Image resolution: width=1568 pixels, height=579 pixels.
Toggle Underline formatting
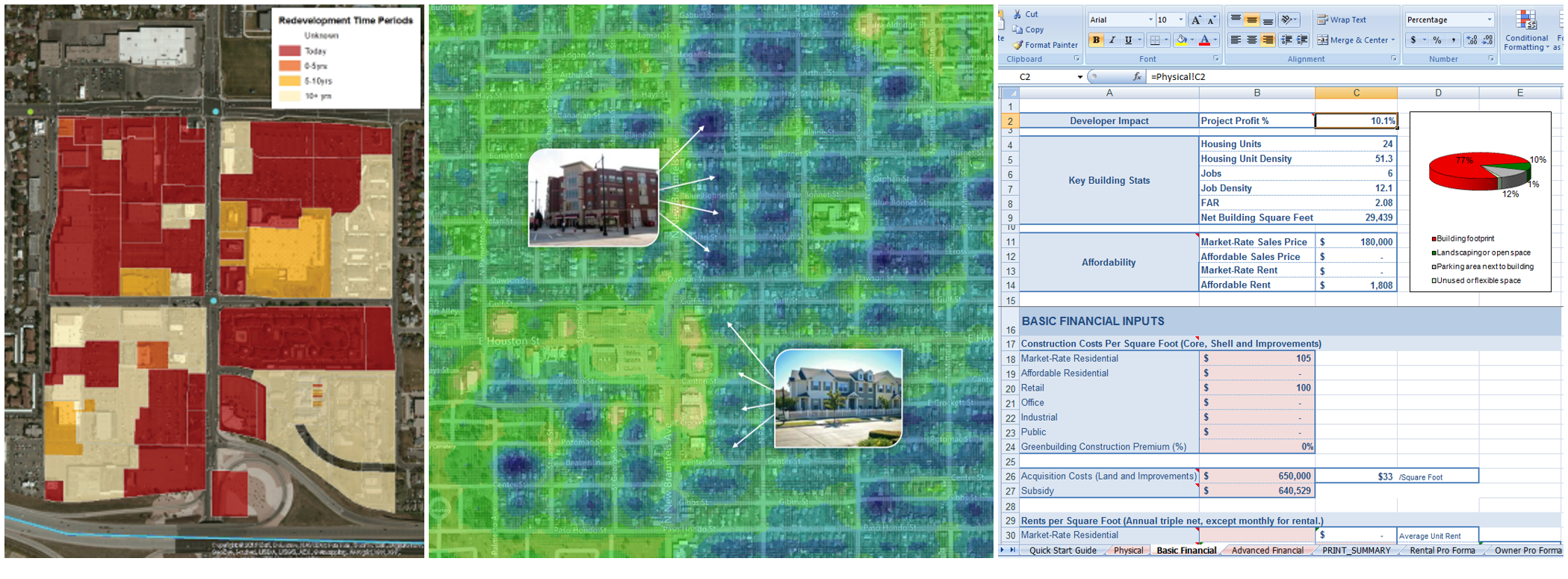pos(1128,40)
